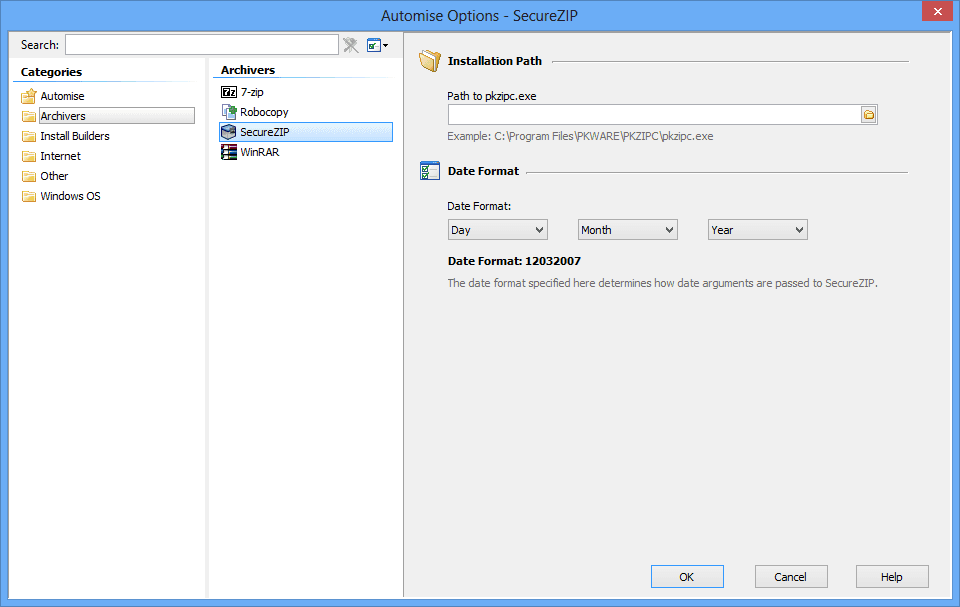Click the Robocopy icon in Archivers list
960x607 pixels.
(x=229, y=112)
